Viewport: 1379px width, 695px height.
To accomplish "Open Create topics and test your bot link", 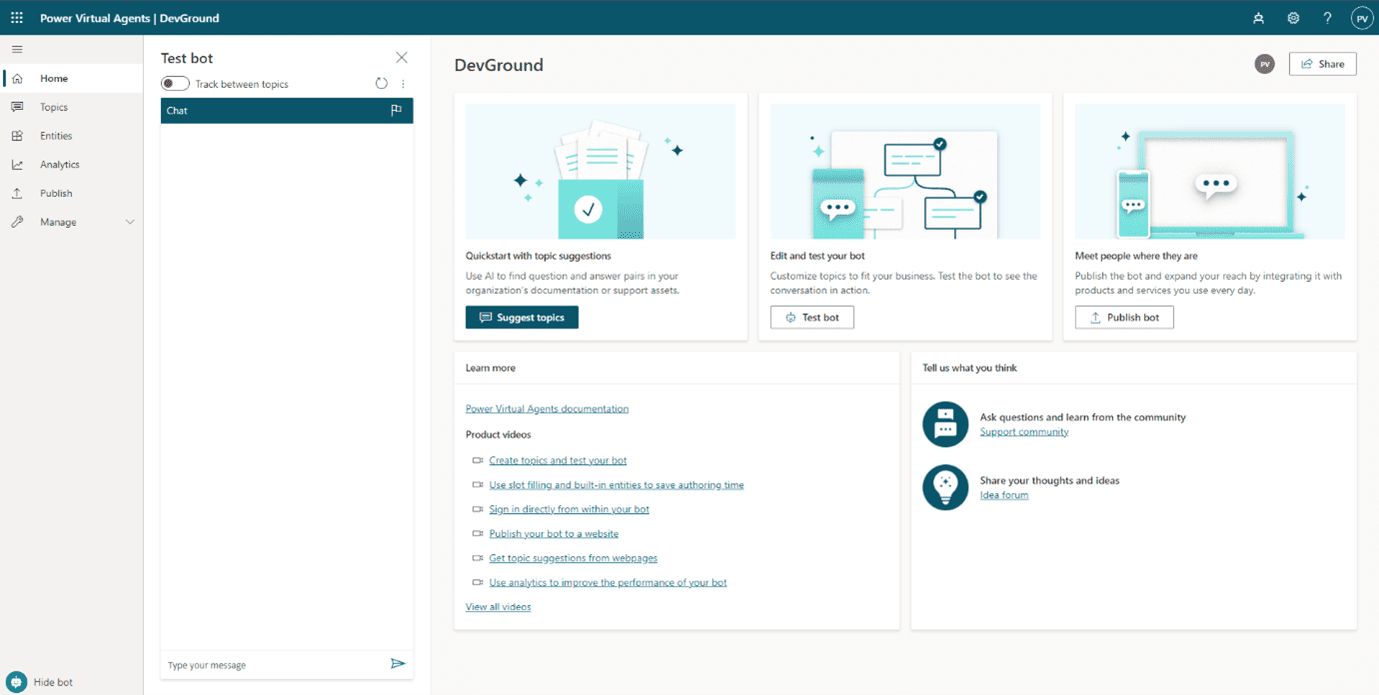I will point(558,461).
